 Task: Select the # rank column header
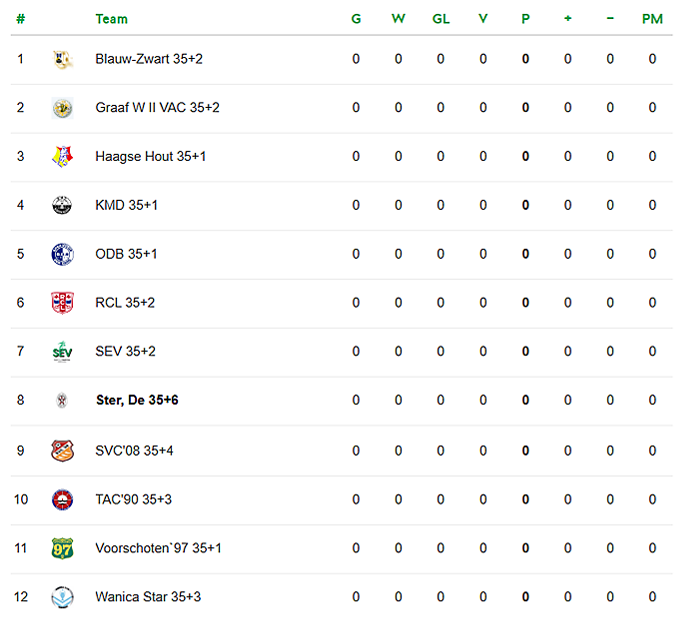tap(21, 19)
